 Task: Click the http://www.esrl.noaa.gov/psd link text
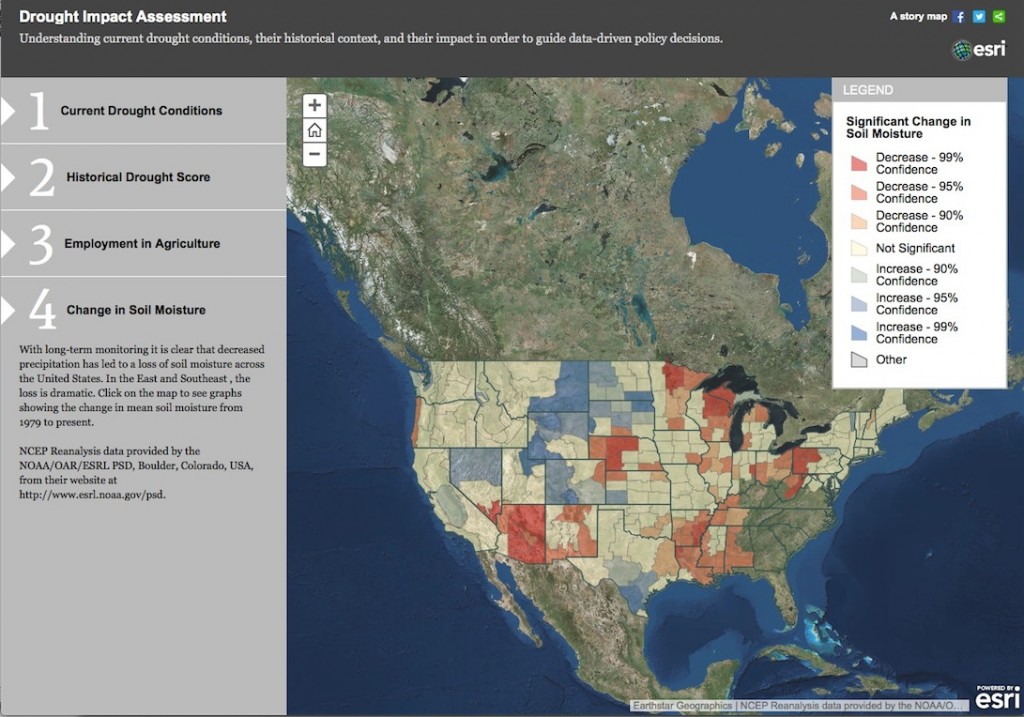pos(92,495)
